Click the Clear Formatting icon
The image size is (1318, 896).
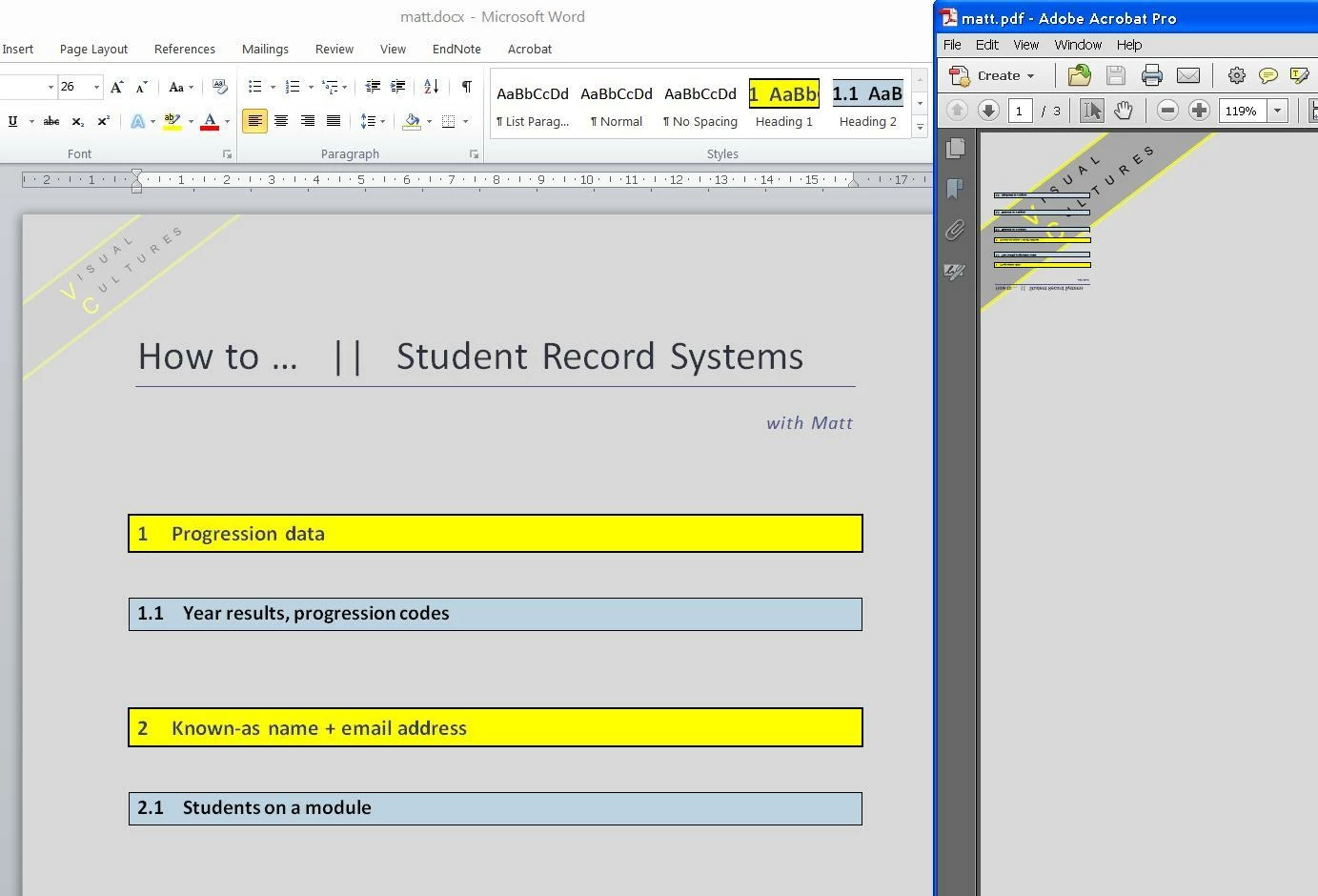219,87
